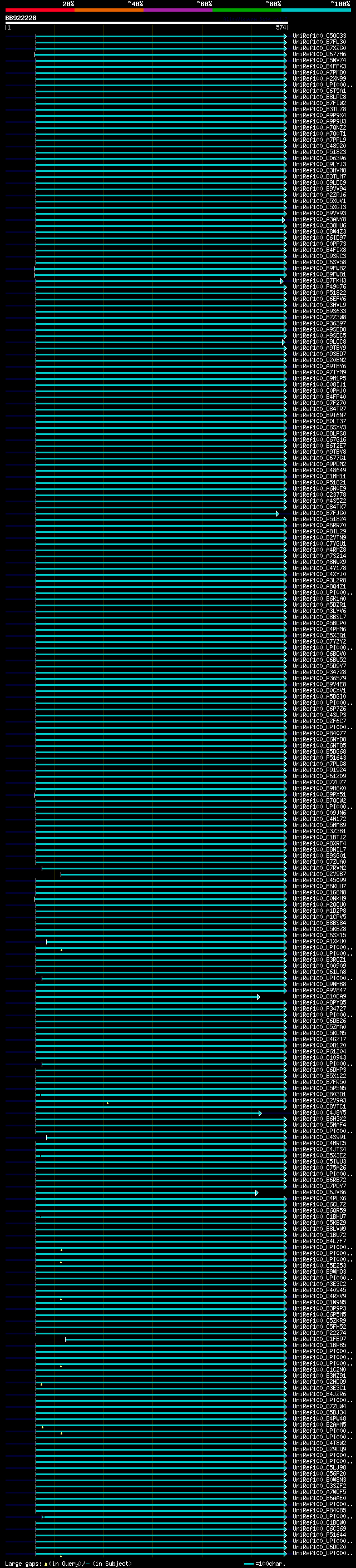Click the gap marker on UniRef100_Q2V9A3 row
This screenshot has height=1568, width=356.
click(108, 1103)
